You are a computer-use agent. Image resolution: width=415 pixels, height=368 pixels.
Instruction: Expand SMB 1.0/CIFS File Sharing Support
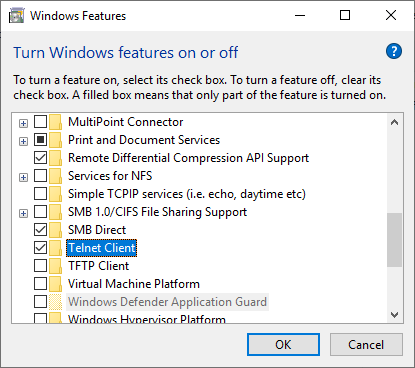[23, 214]
